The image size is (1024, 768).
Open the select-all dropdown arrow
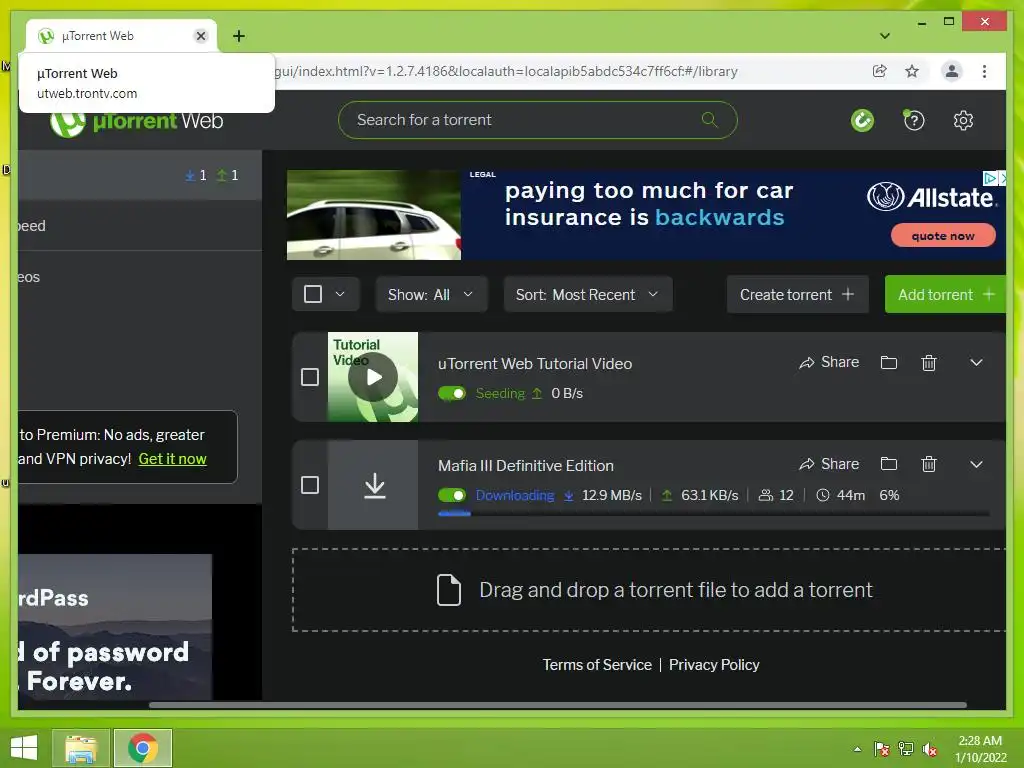click(x=340, y=294)
